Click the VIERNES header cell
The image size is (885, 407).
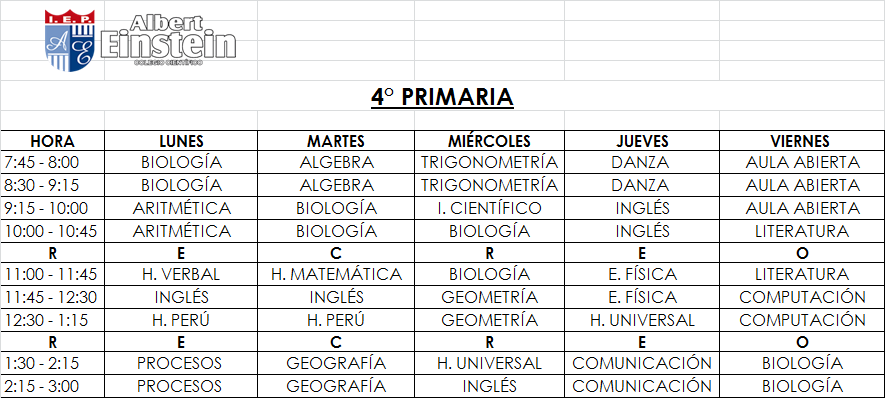point(801,141)
